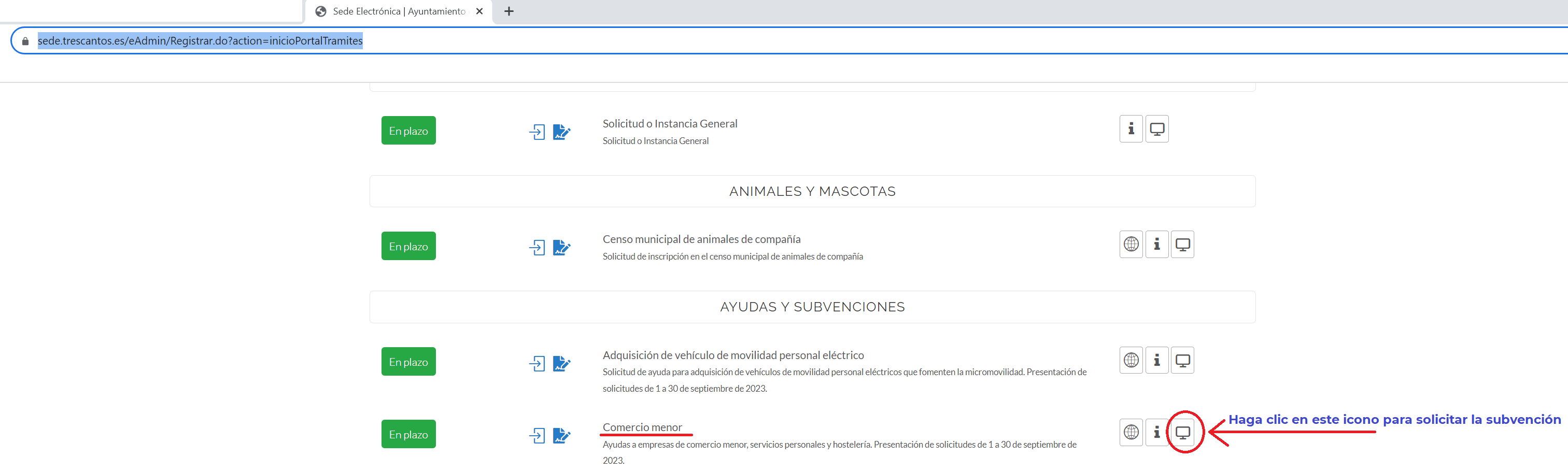The width and height of the screenshot is (1568, 471).
Task: Click globe icon for Comercio menor
Action: [1131, 432]
